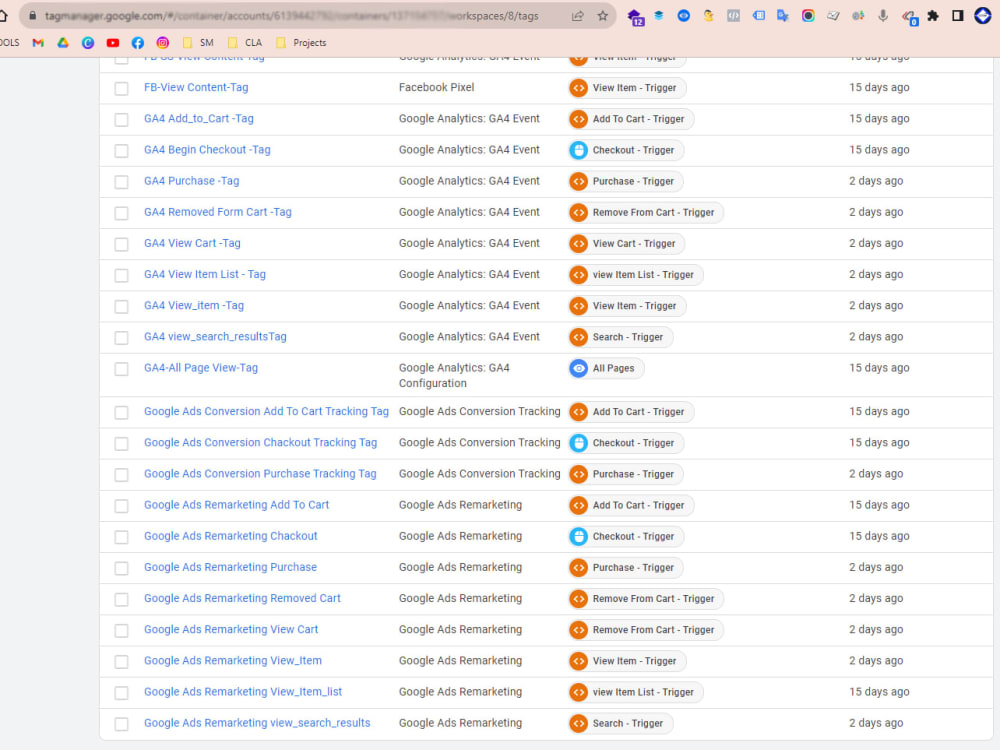
Task: Bookmark this page with the star icon
Action: pos(603,16)
